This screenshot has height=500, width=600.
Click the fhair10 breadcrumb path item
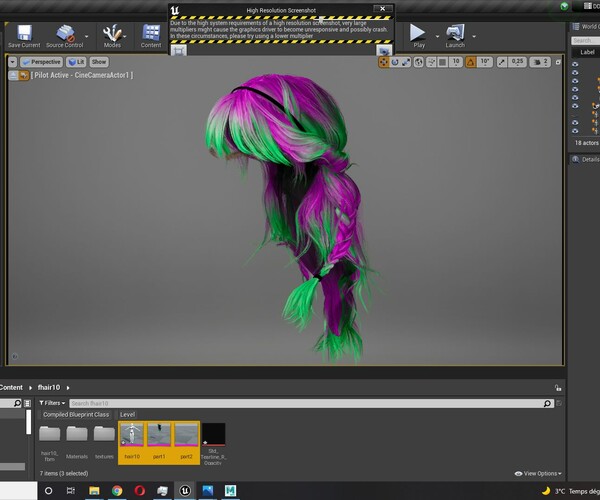point(49,388)
